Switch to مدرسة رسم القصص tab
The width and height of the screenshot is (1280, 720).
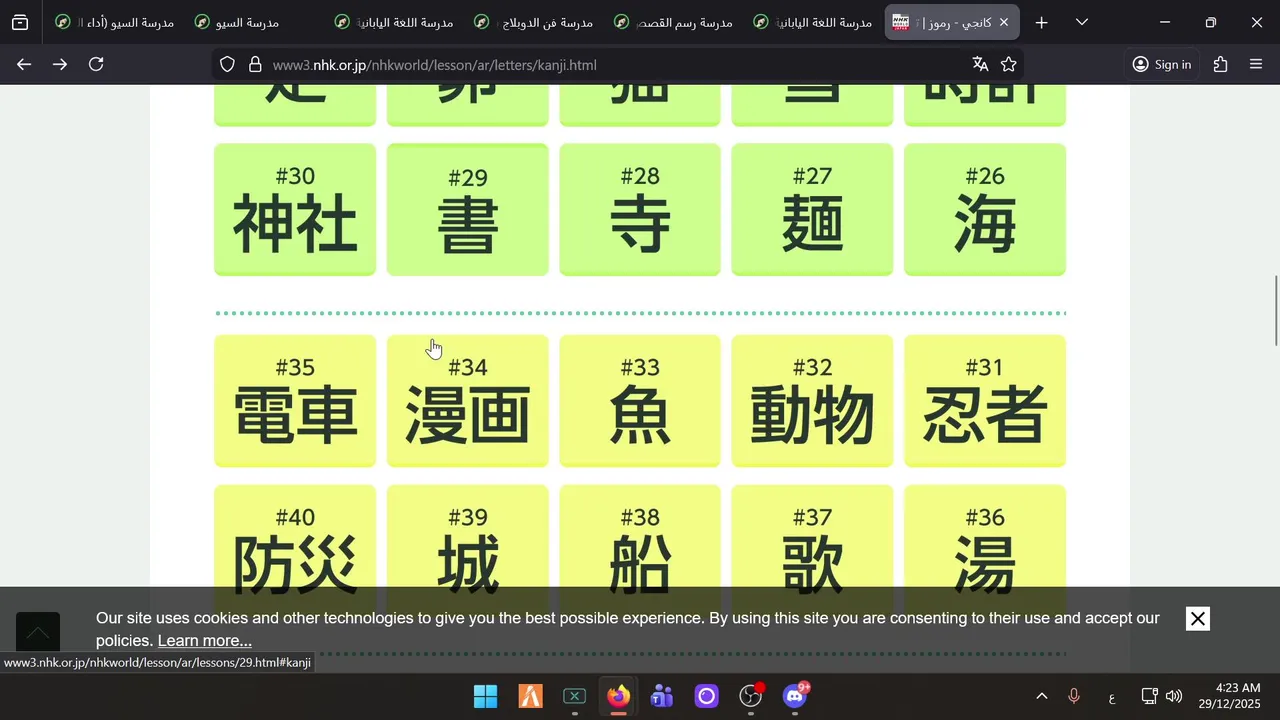point(674,22)
